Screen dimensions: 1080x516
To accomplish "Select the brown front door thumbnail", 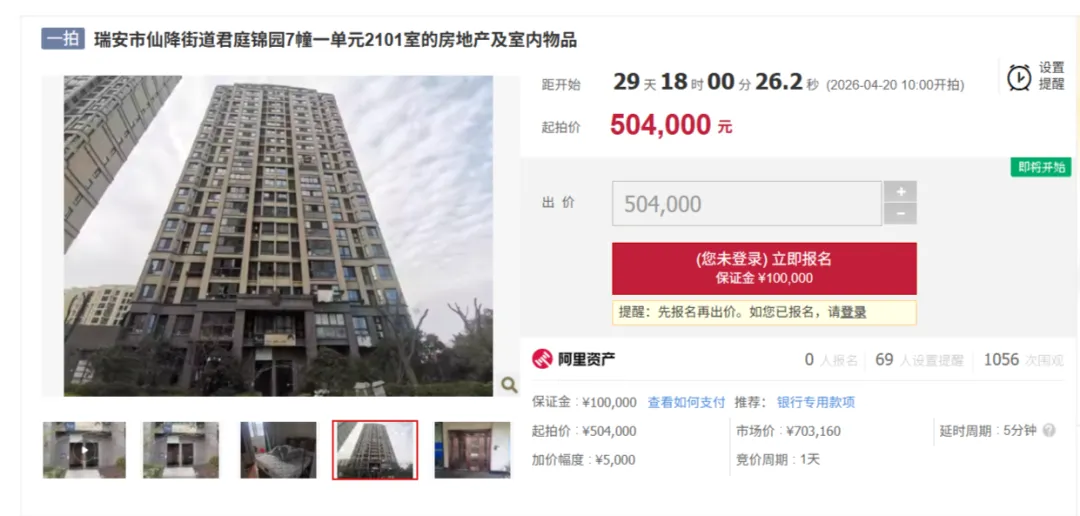I will coord(472,450).
